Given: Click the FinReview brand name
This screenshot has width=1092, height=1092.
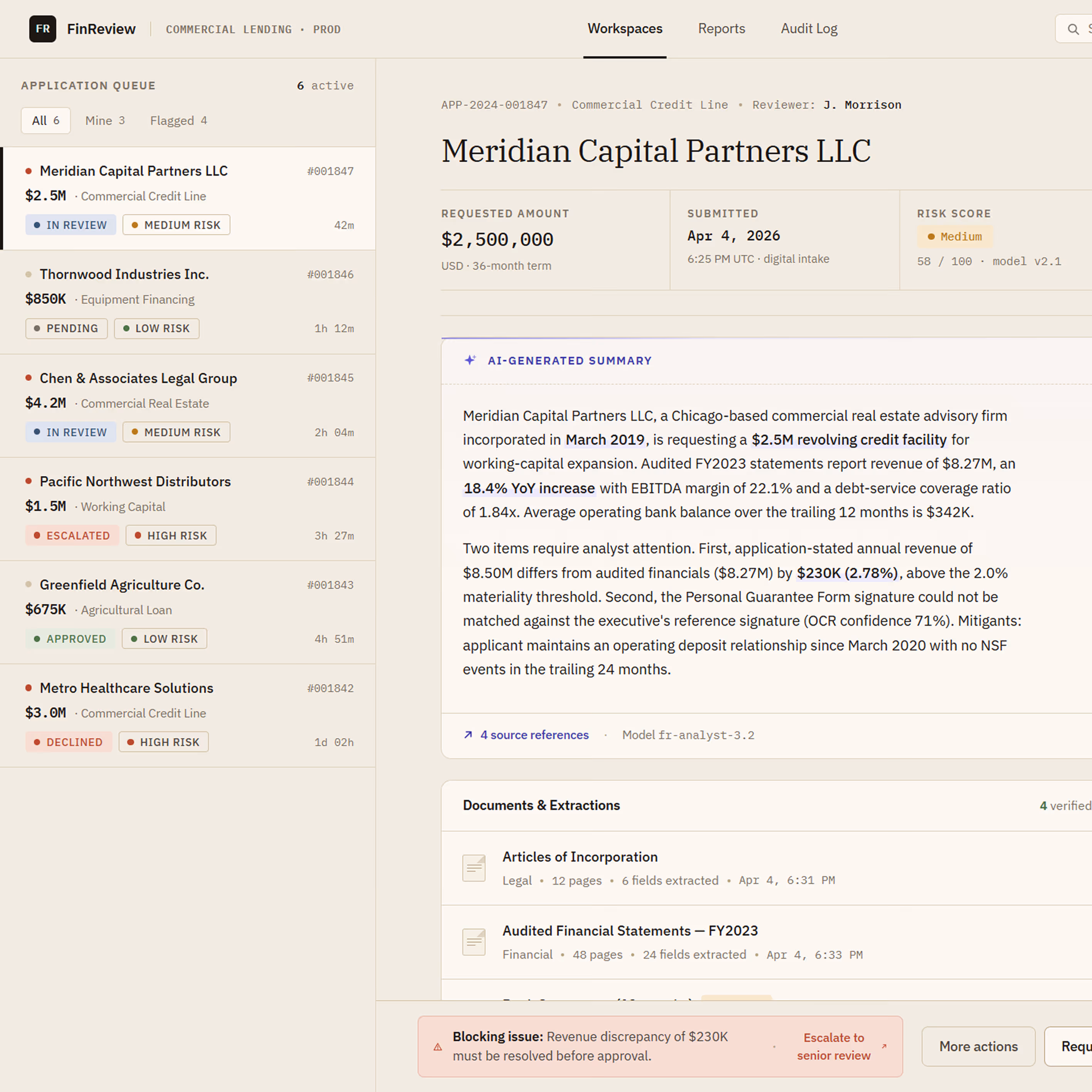Looking at the screenshot, I should [x=101, y=29].
